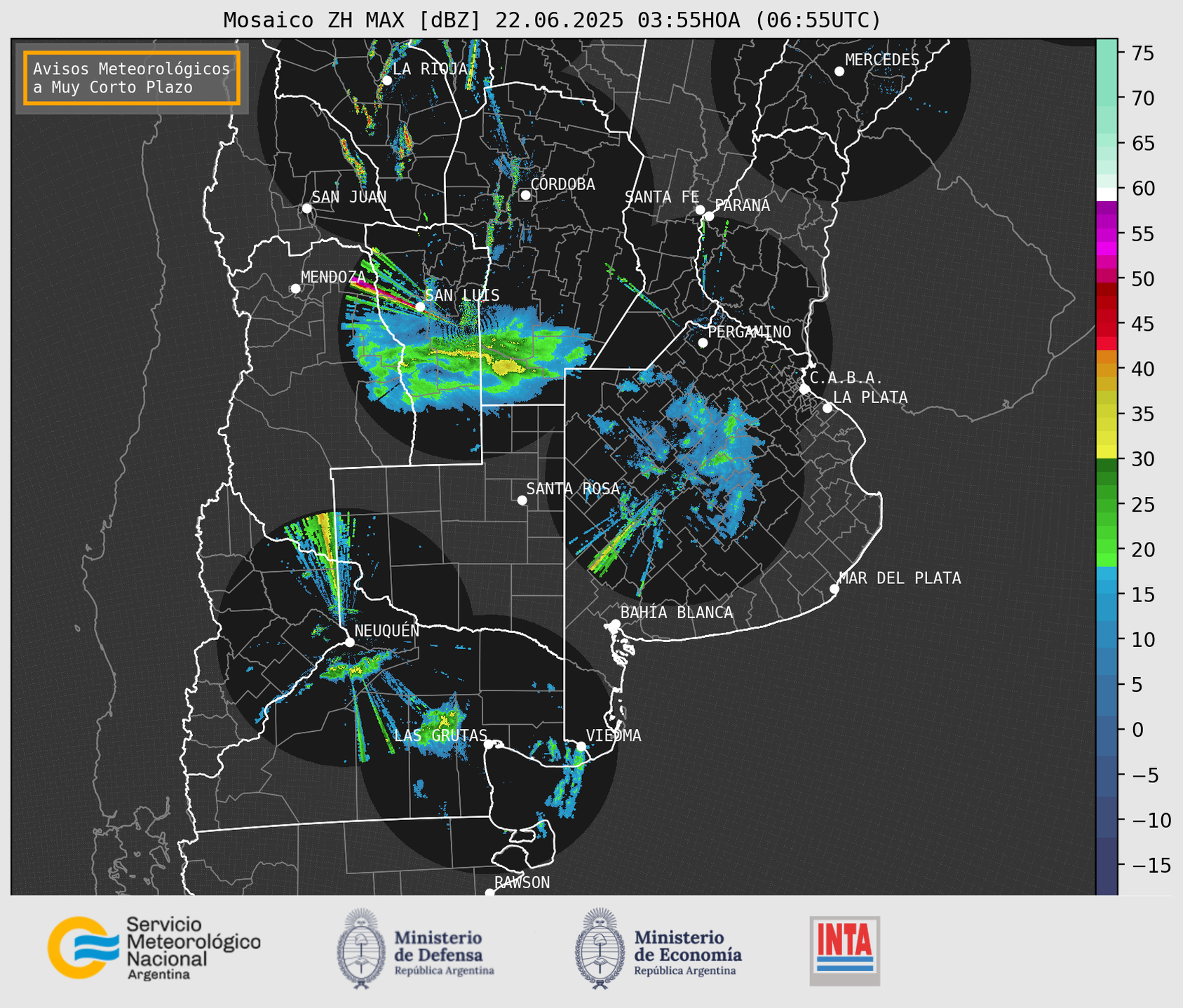Click the 75 value on the dBZ scale
The image size is (1183, 1008).
(1144, 53)
